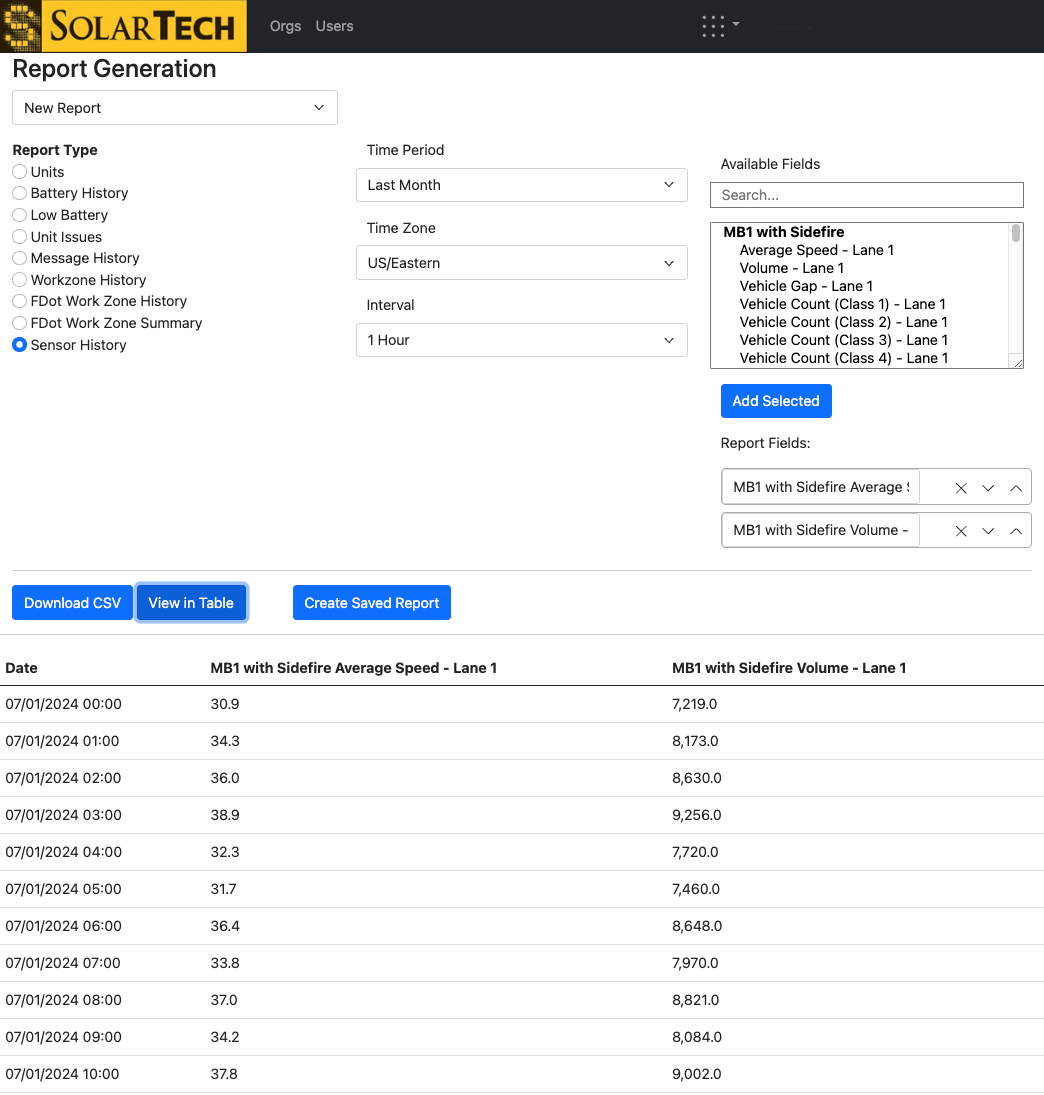Screen dimensions: 1044x1095
Task: Select Vehicle Gap - Lane 1 field
Action: click(806, 286)
